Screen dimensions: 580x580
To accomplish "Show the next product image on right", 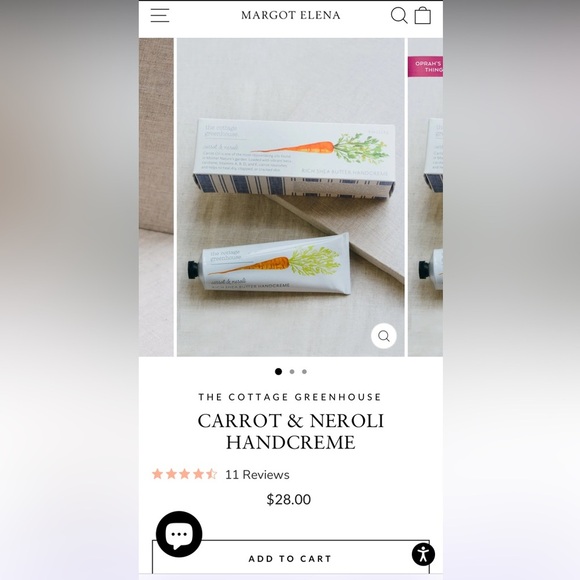I will [x=425, y=197].
